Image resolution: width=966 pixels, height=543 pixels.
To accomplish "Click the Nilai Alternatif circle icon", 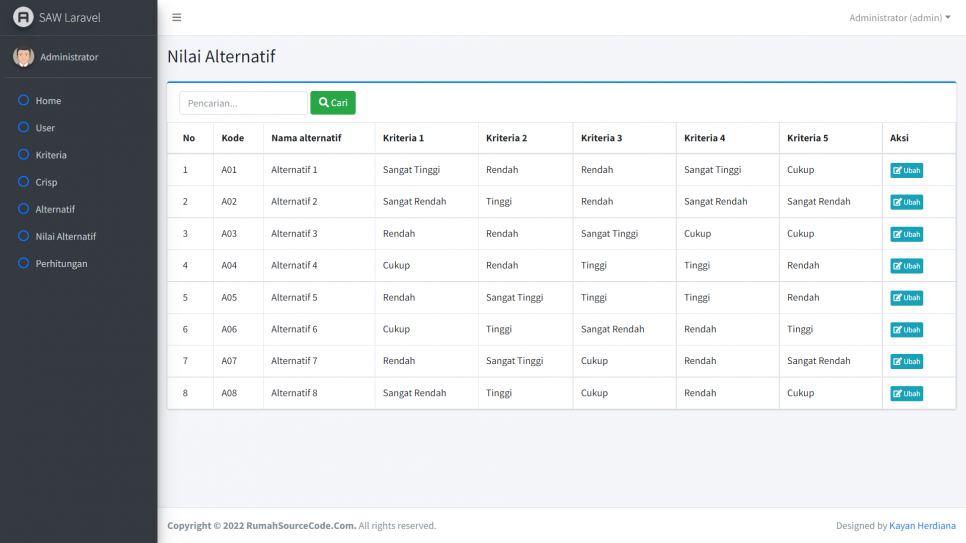I will 23,235.
